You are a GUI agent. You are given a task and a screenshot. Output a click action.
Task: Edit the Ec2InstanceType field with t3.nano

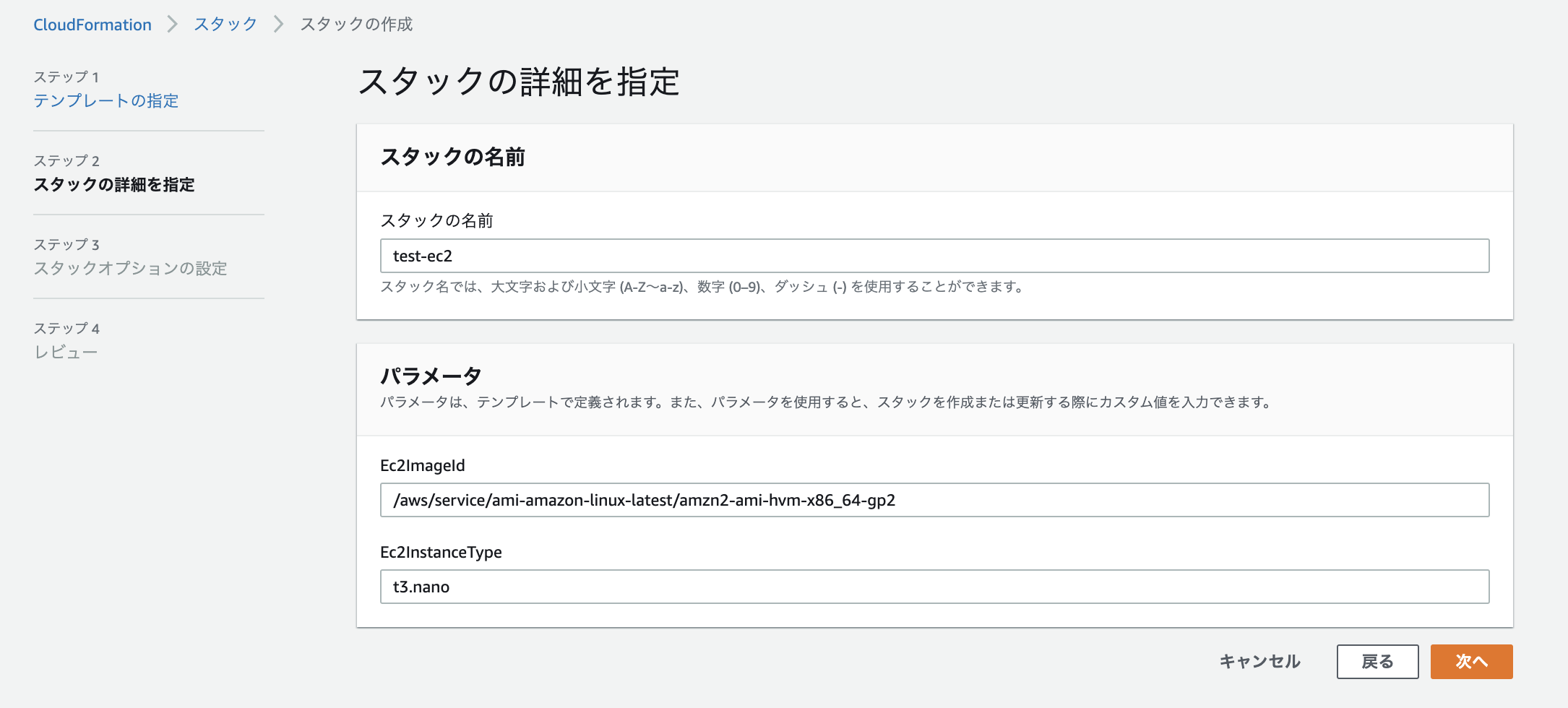(x=934, y=587)
